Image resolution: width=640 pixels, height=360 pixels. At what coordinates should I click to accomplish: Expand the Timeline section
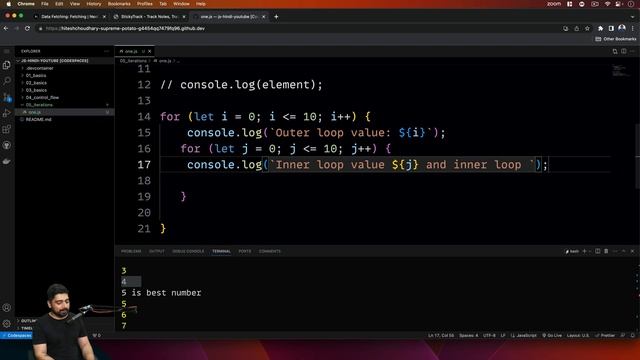[x=25, y=328]
